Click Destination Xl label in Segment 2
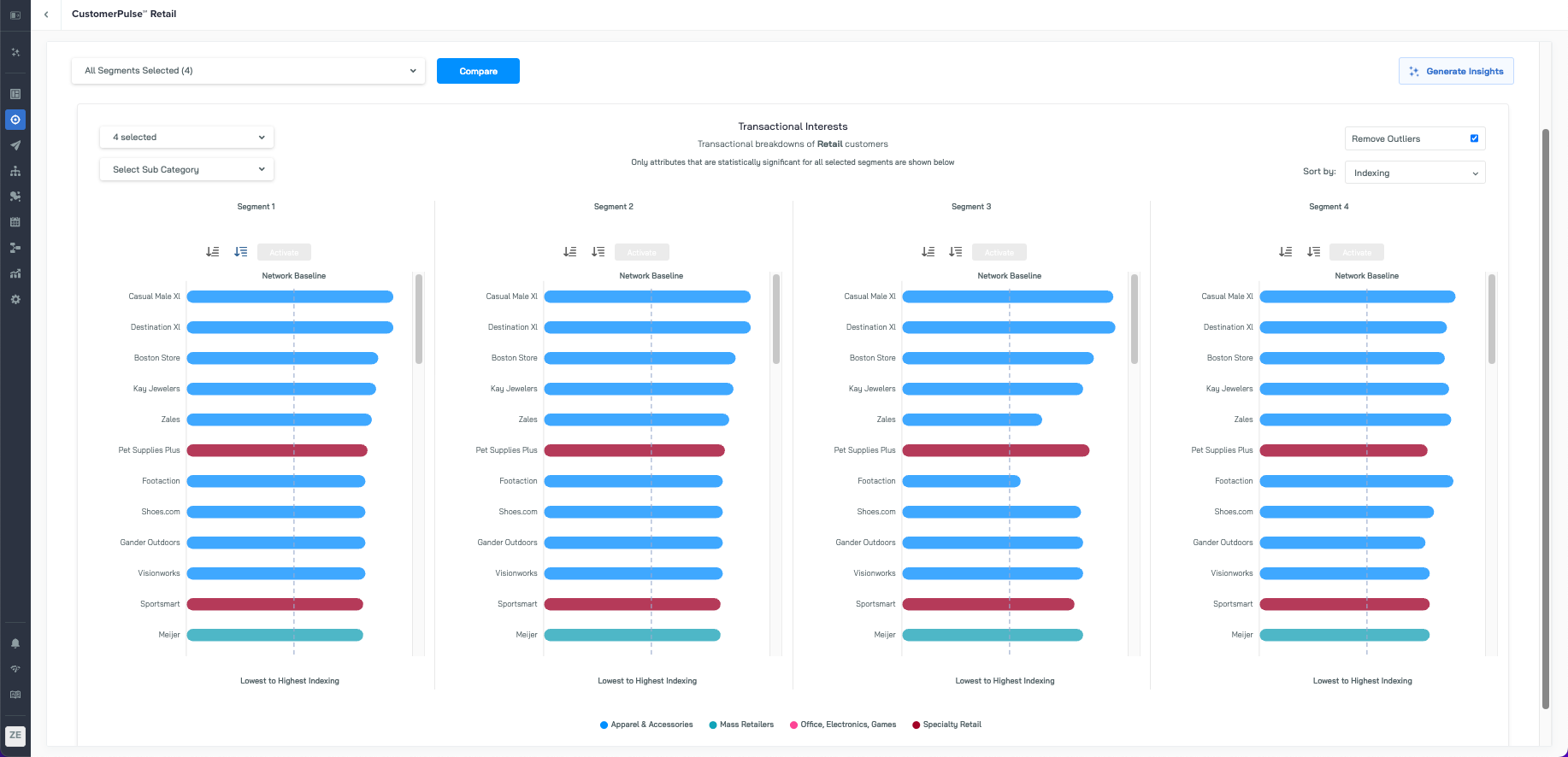The image size is (1568, 757). tap(513, 327)
